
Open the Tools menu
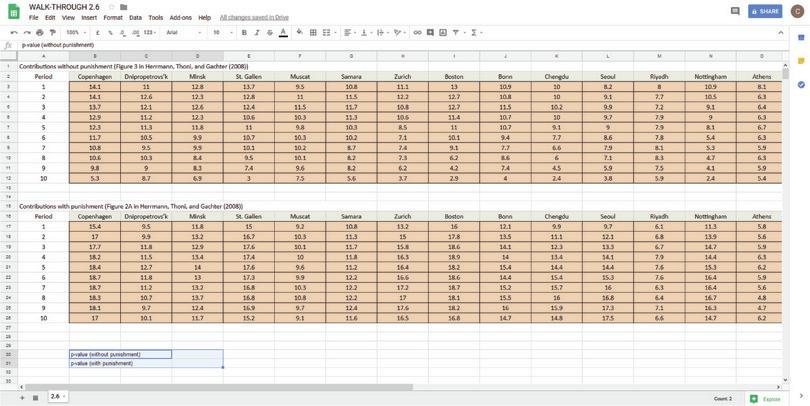pyautogui.click(x=155, y=18)
